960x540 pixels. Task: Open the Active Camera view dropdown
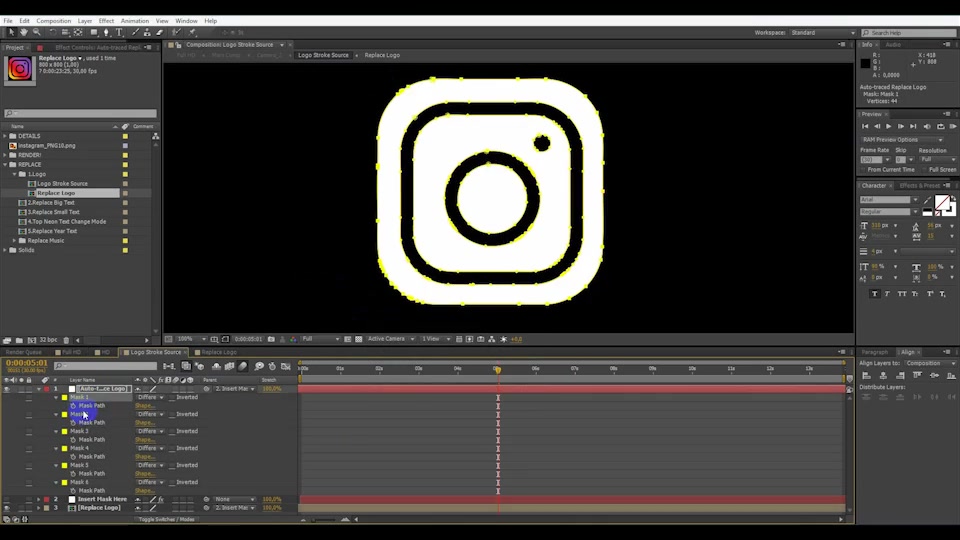(x=391, y=339)
